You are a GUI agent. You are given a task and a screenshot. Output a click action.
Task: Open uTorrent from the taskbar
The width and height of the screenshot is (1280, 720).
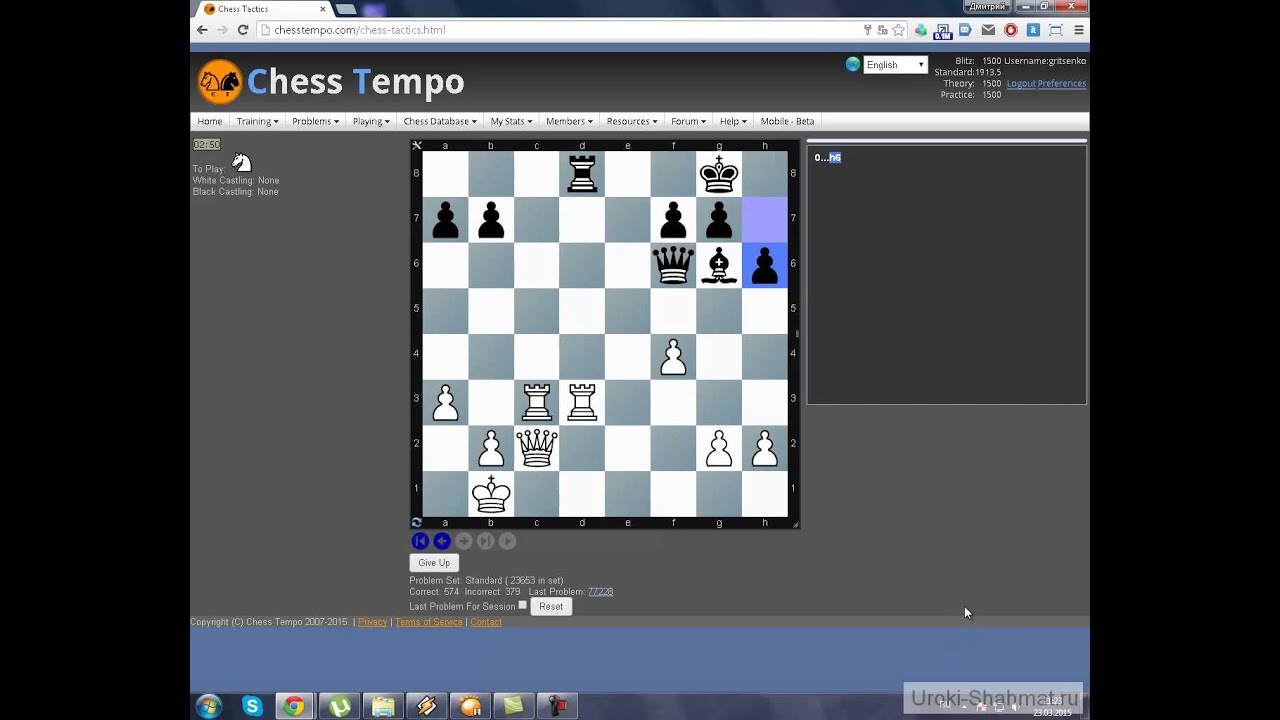340,706
